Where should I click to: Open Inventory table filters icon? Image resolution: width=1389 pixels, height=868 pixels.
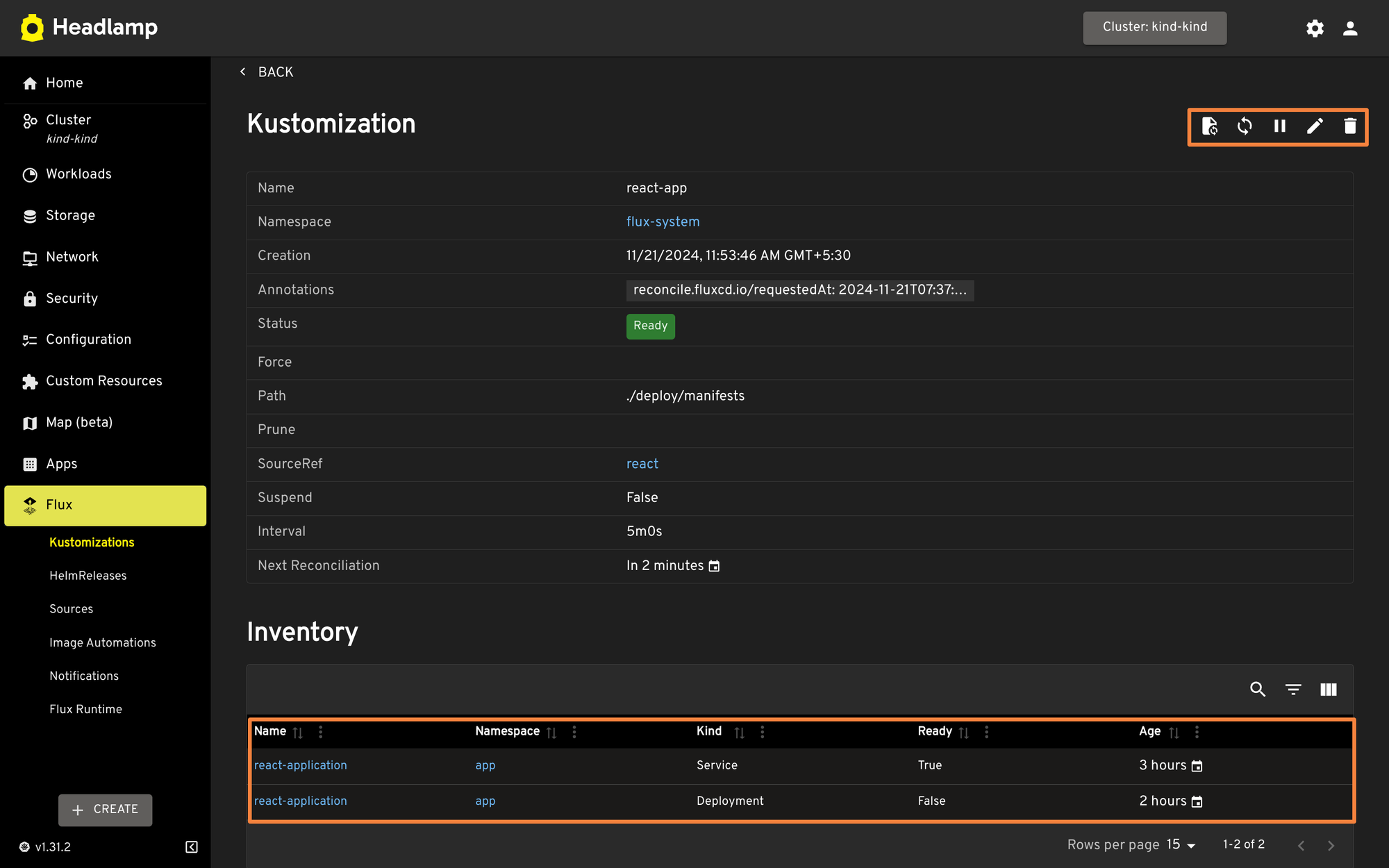tap(1293, 690)
